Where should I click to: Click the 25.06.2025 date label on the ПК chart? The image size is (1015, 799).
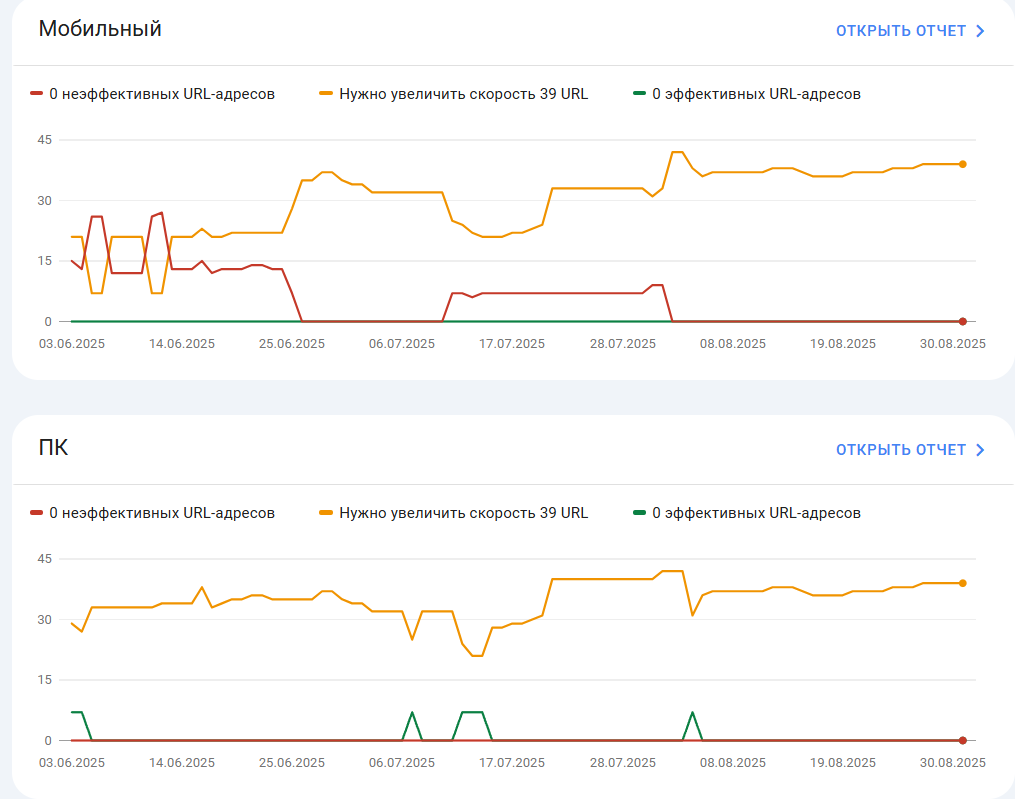292,763
